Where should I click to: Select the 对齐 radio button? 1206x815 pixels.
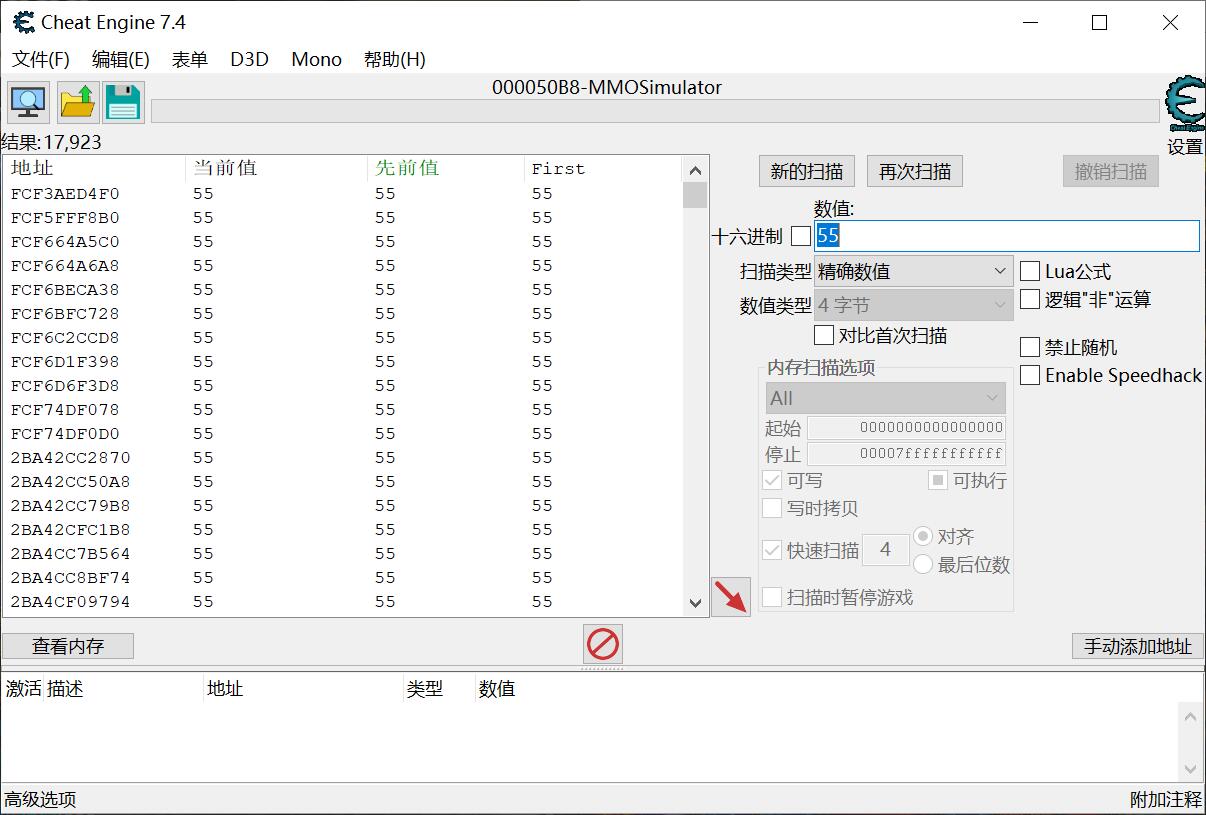(923, 537)
